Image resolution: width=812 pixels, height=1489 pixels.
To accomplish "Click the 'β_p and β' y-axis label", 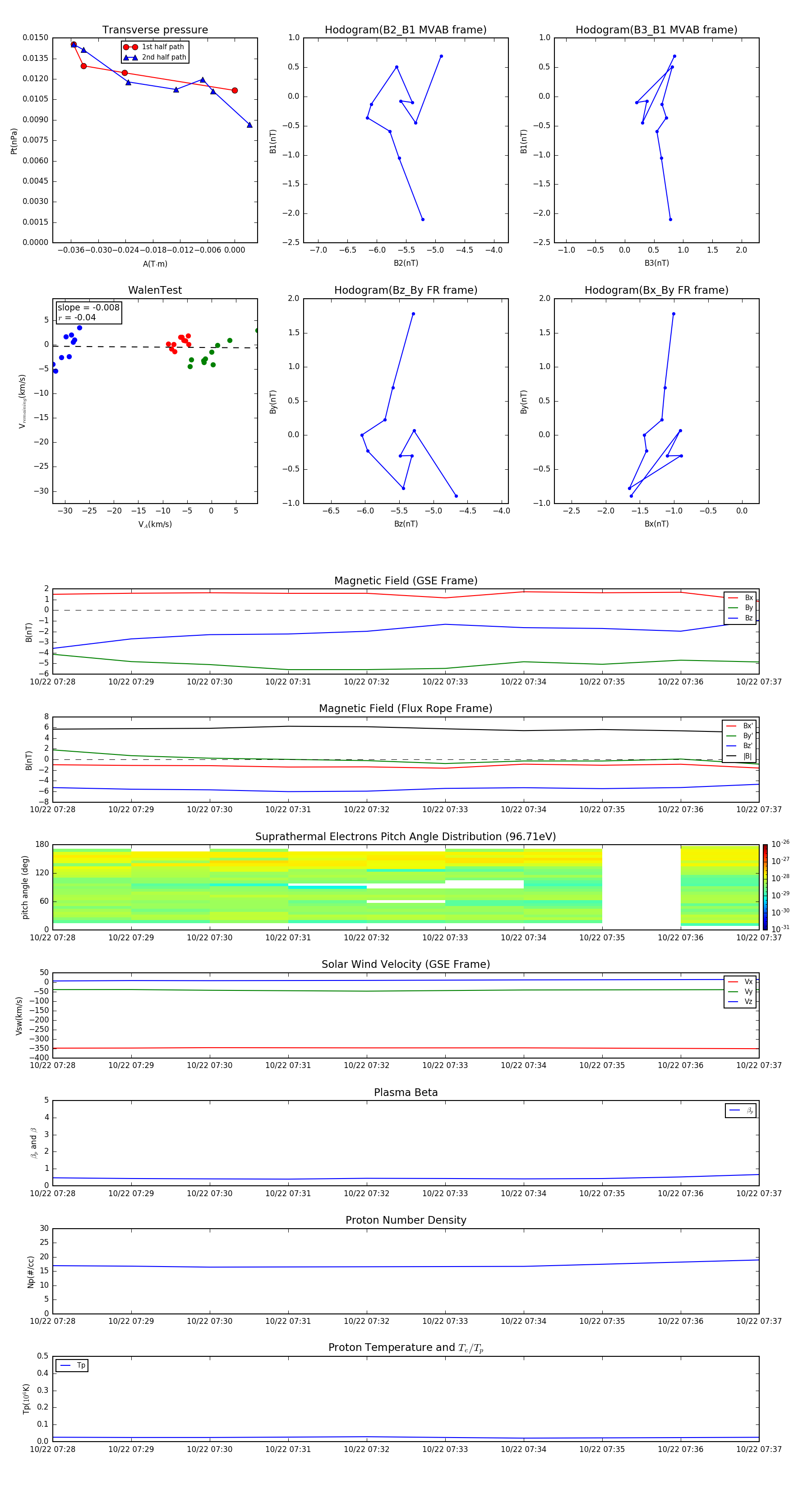I will [34, 1143].
